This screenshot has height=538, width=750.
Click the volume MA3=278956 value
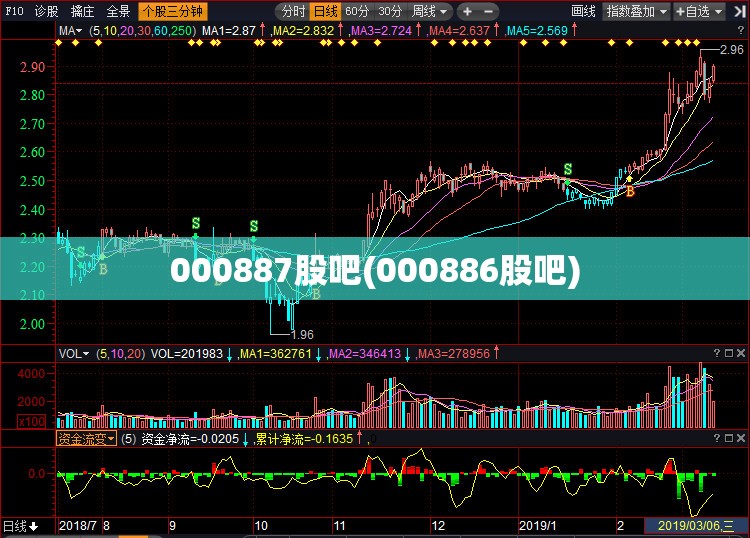[454, 354]
